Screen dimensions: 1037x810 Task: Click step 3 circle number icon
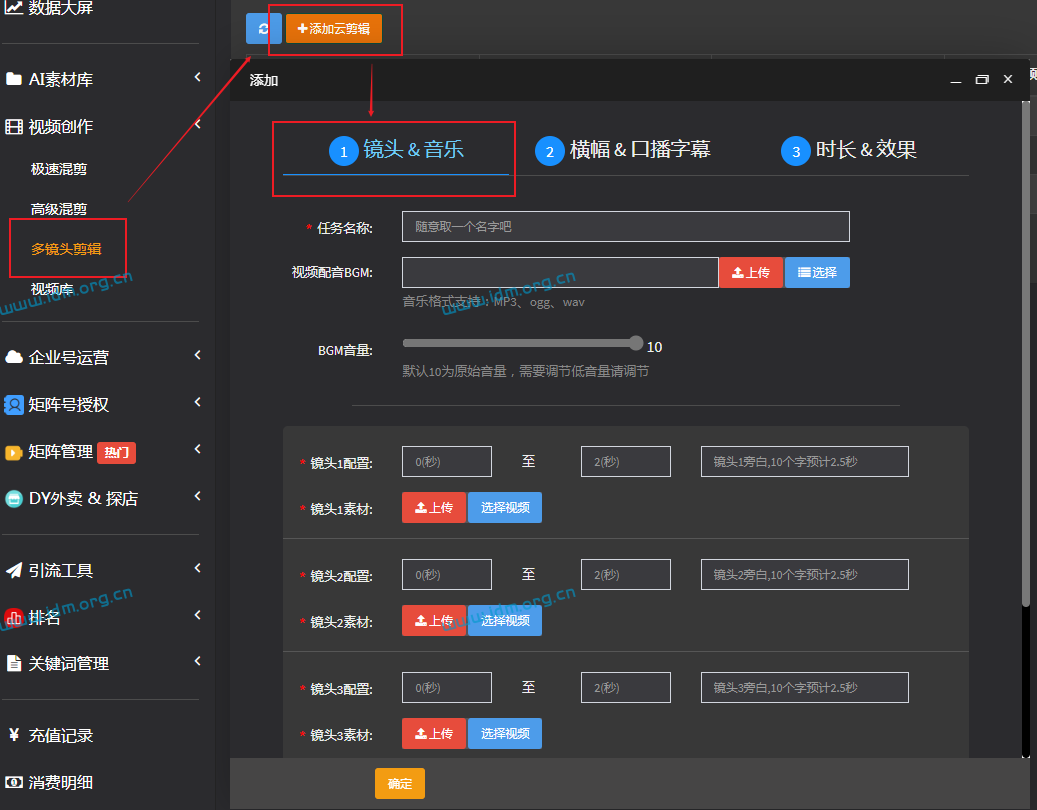796,151
